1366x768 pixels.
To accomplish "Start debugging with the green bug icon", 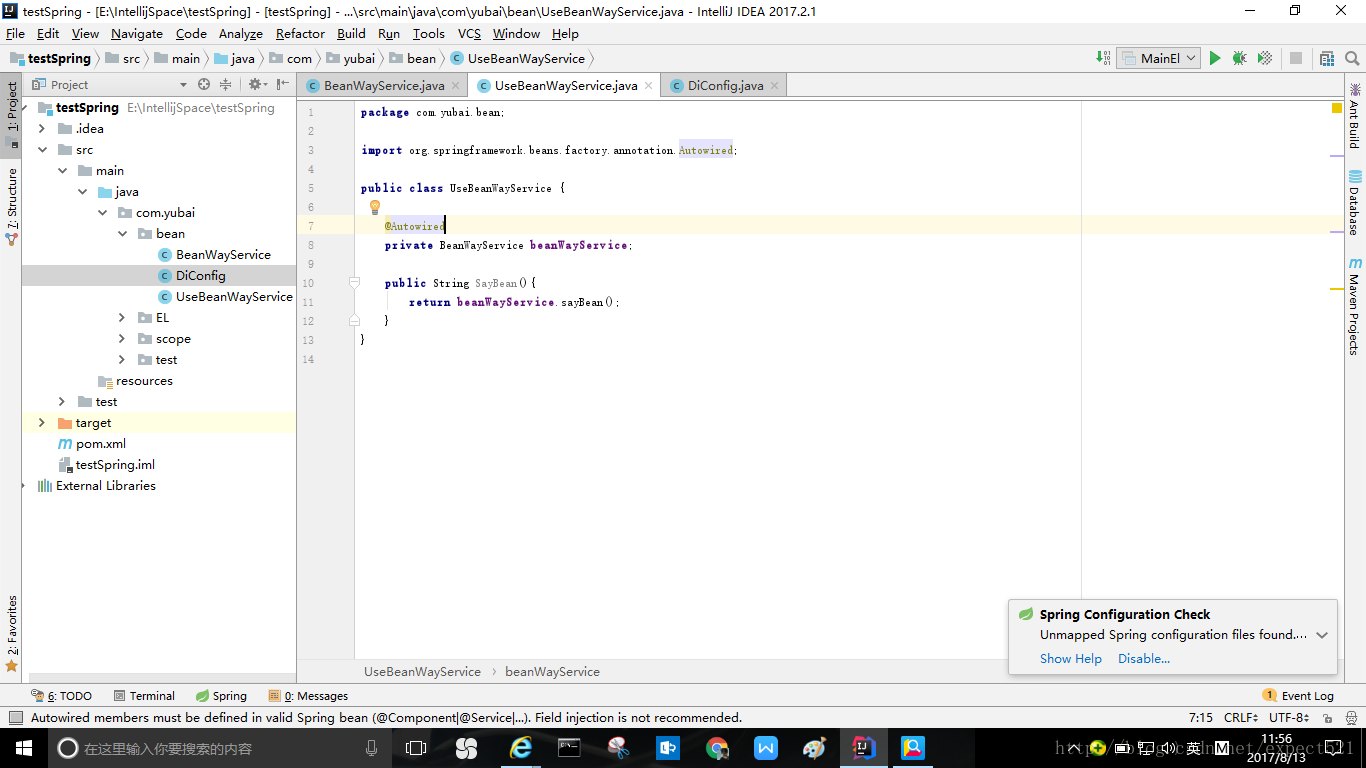I will [1240, 58].
